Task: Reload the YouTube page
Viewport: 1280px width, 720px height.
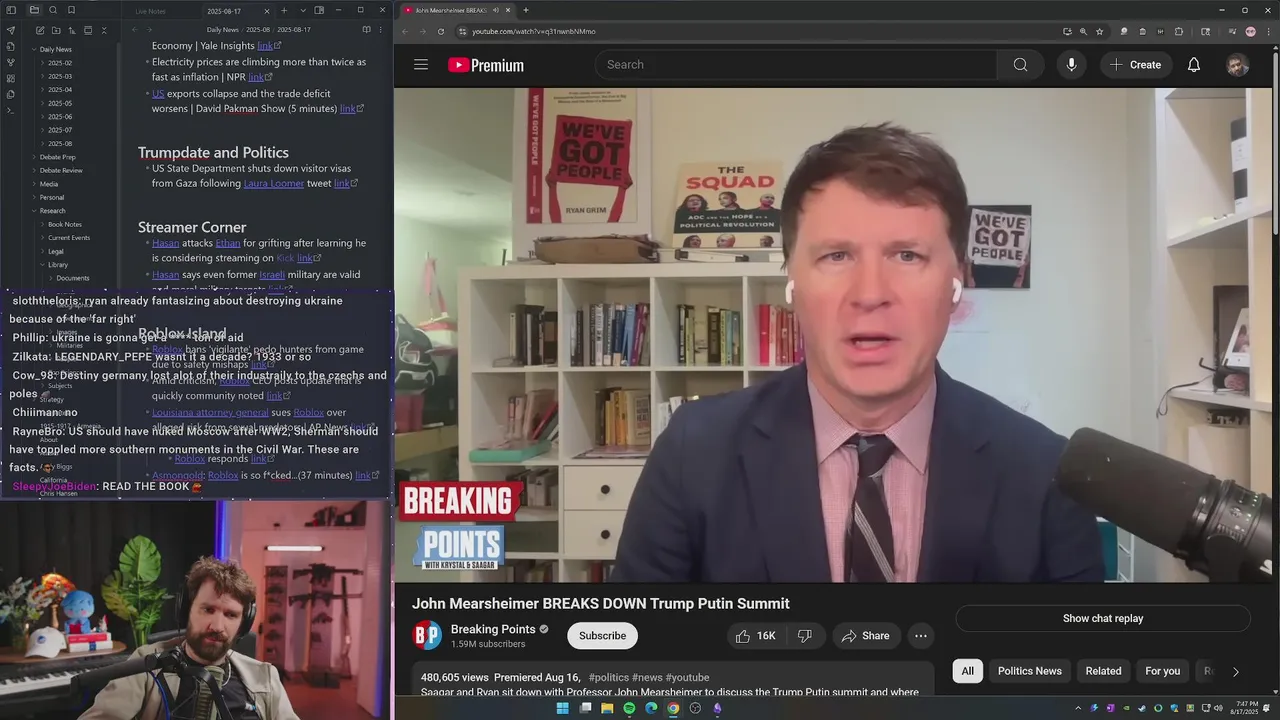Action: coord(441,31)
